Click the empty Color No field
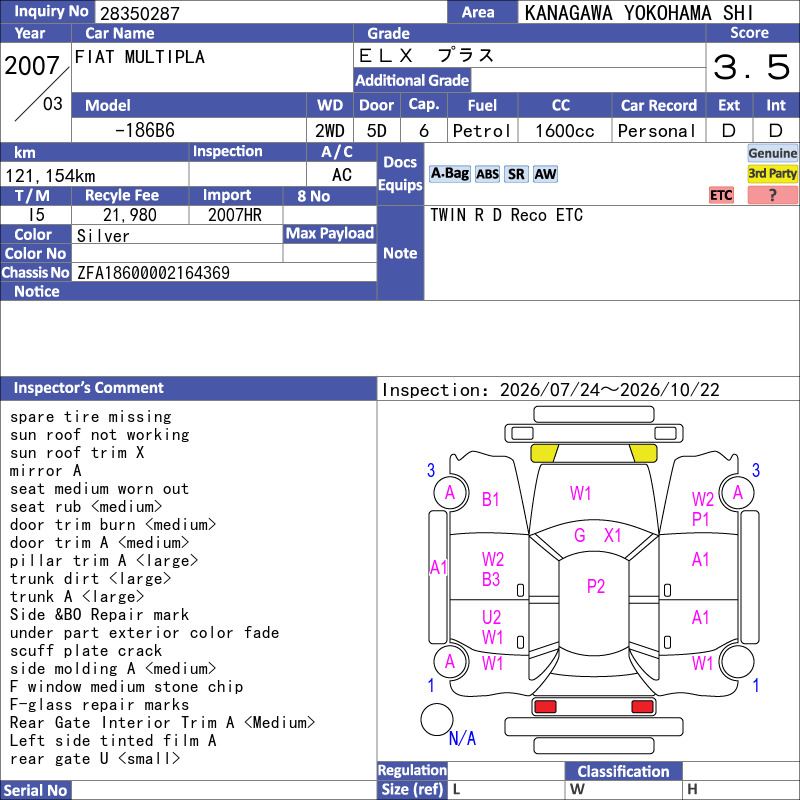 coord(177,254)
